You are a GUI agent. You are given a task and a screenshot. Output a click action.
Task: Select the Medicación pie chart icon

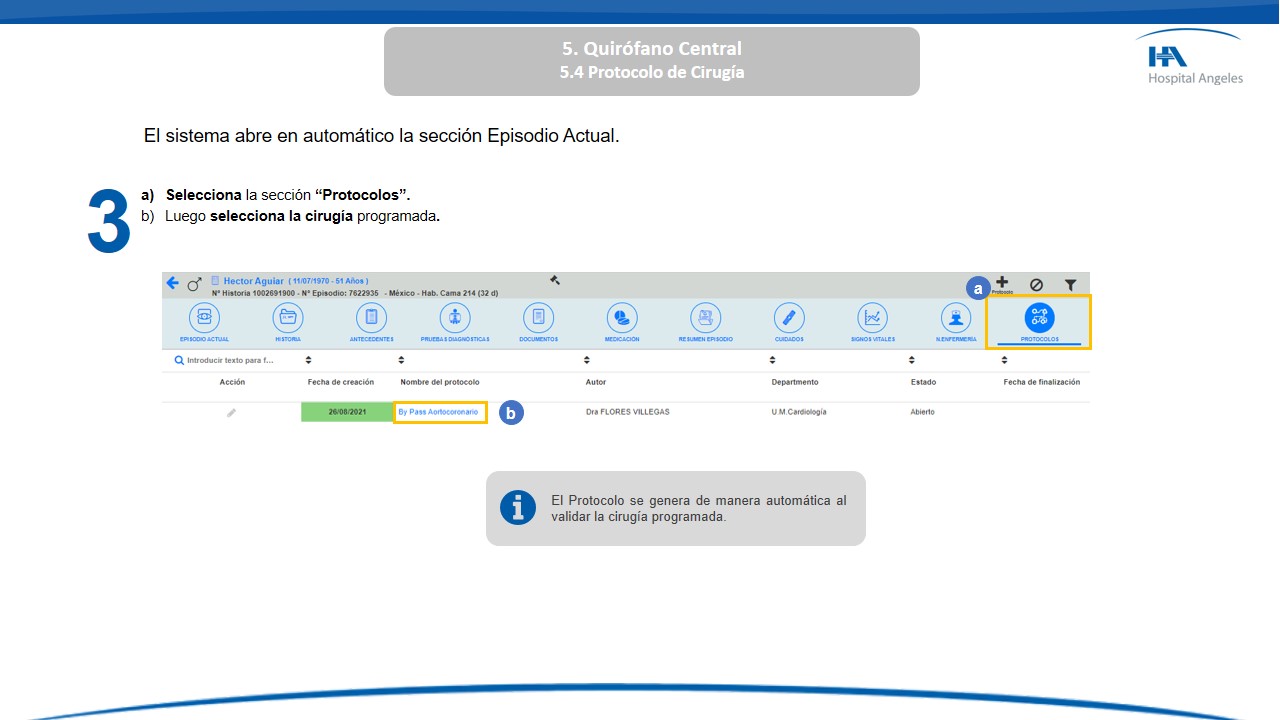[x=622, y=318]
